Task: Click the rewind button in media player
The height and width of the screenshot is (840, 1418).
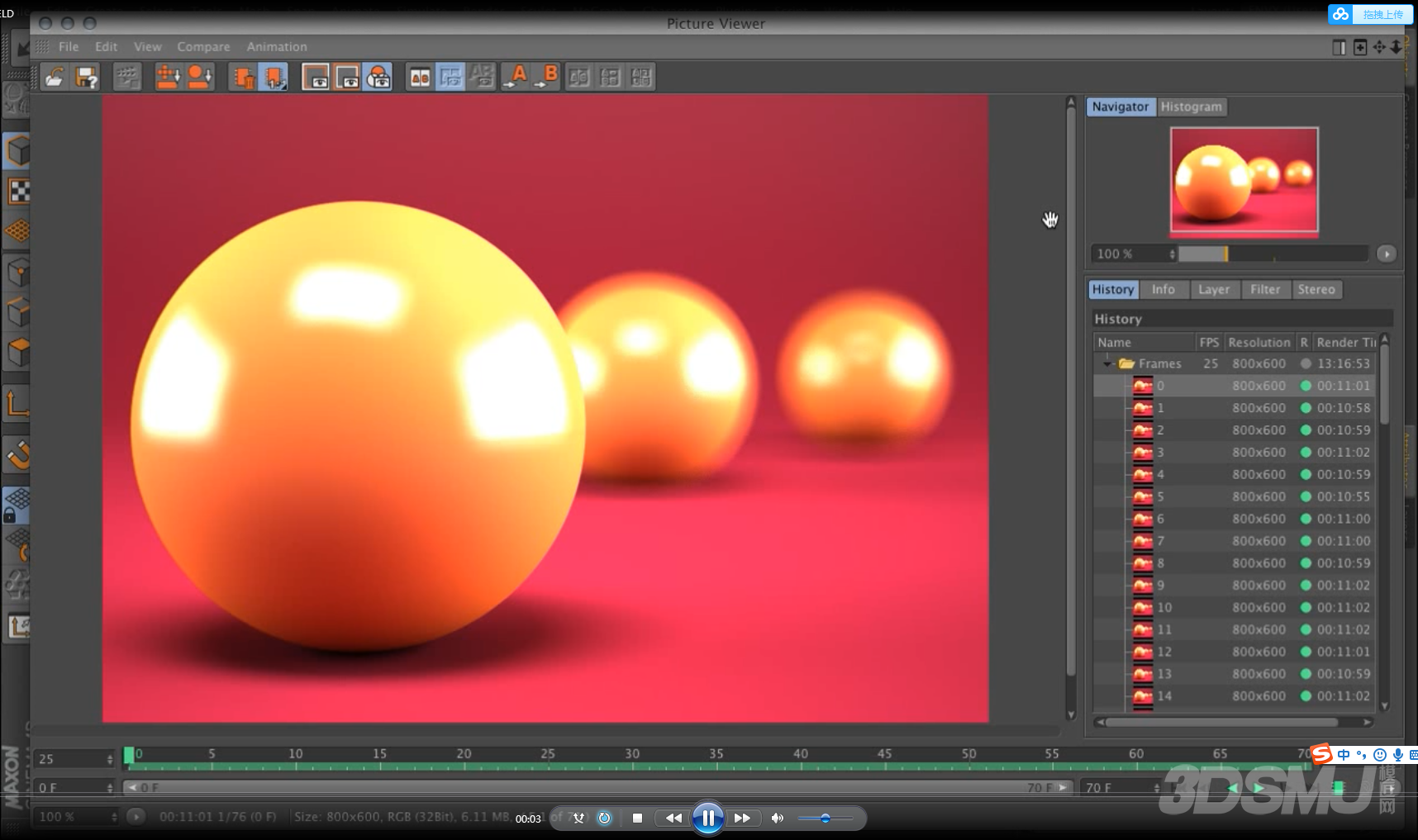Action: pyautogui.click(x=673, y=819)
